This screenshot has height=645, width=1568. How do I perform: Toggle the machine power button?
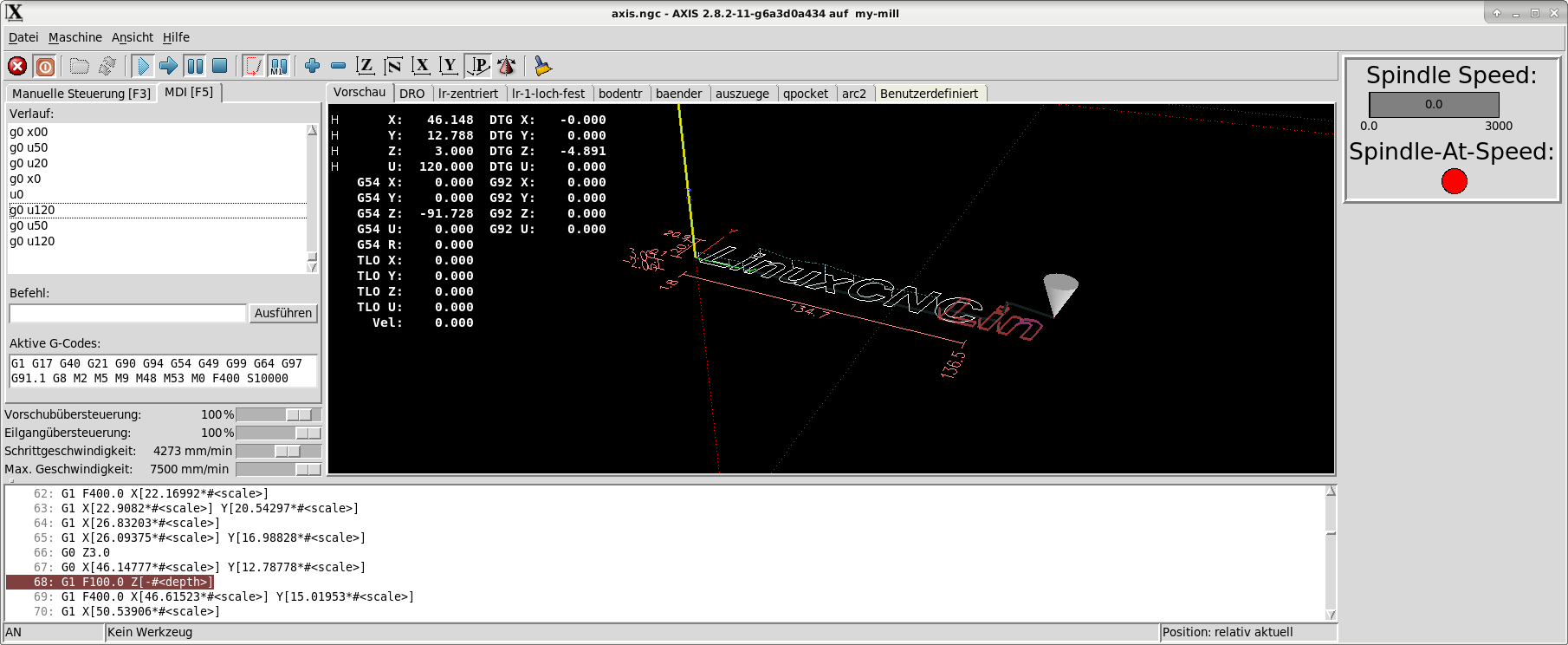click(45, 66)
